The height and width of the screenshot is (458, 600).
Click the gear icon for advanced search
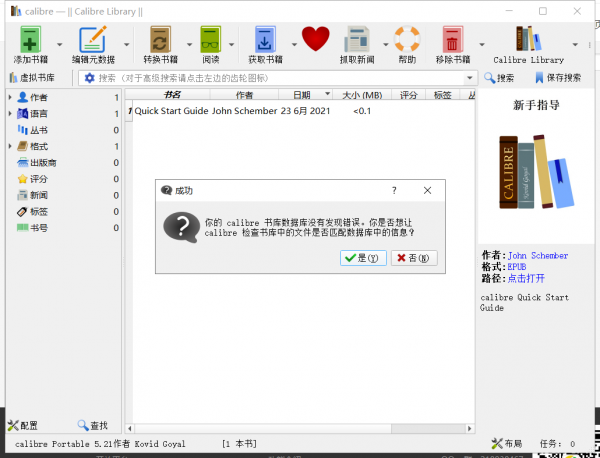89,78
